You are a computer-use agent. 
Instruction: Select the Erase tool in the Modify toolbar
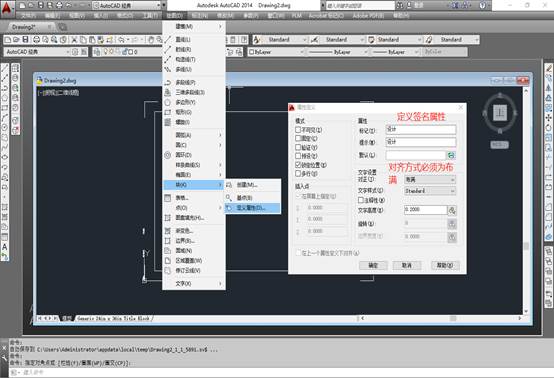pyautogui.click(x=549, y=68)
